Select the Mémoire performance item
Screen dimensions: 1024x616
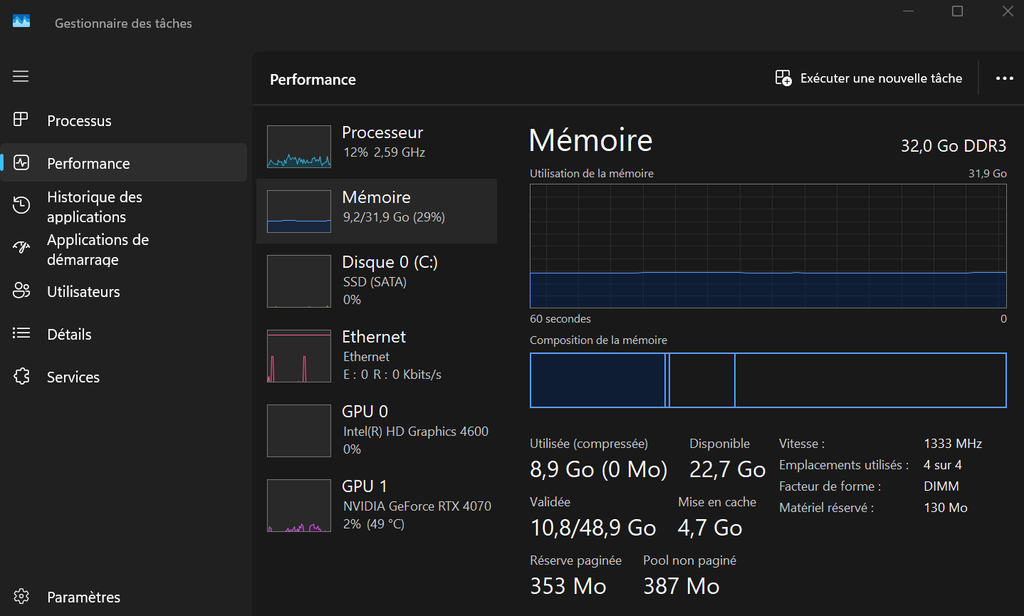click(x=377, y=211)
